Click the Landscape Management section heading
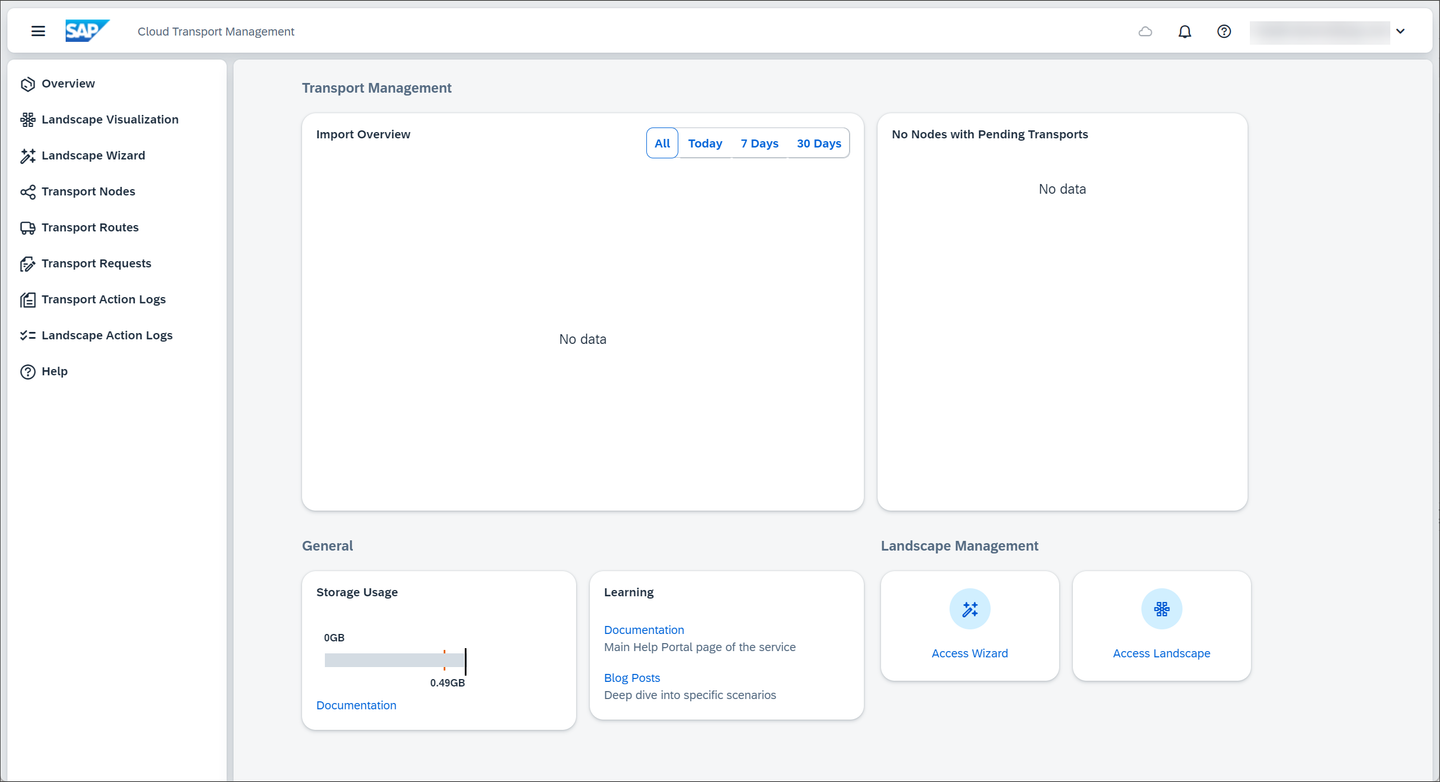This screenshot has height=782, width=1440. [960, 546]
